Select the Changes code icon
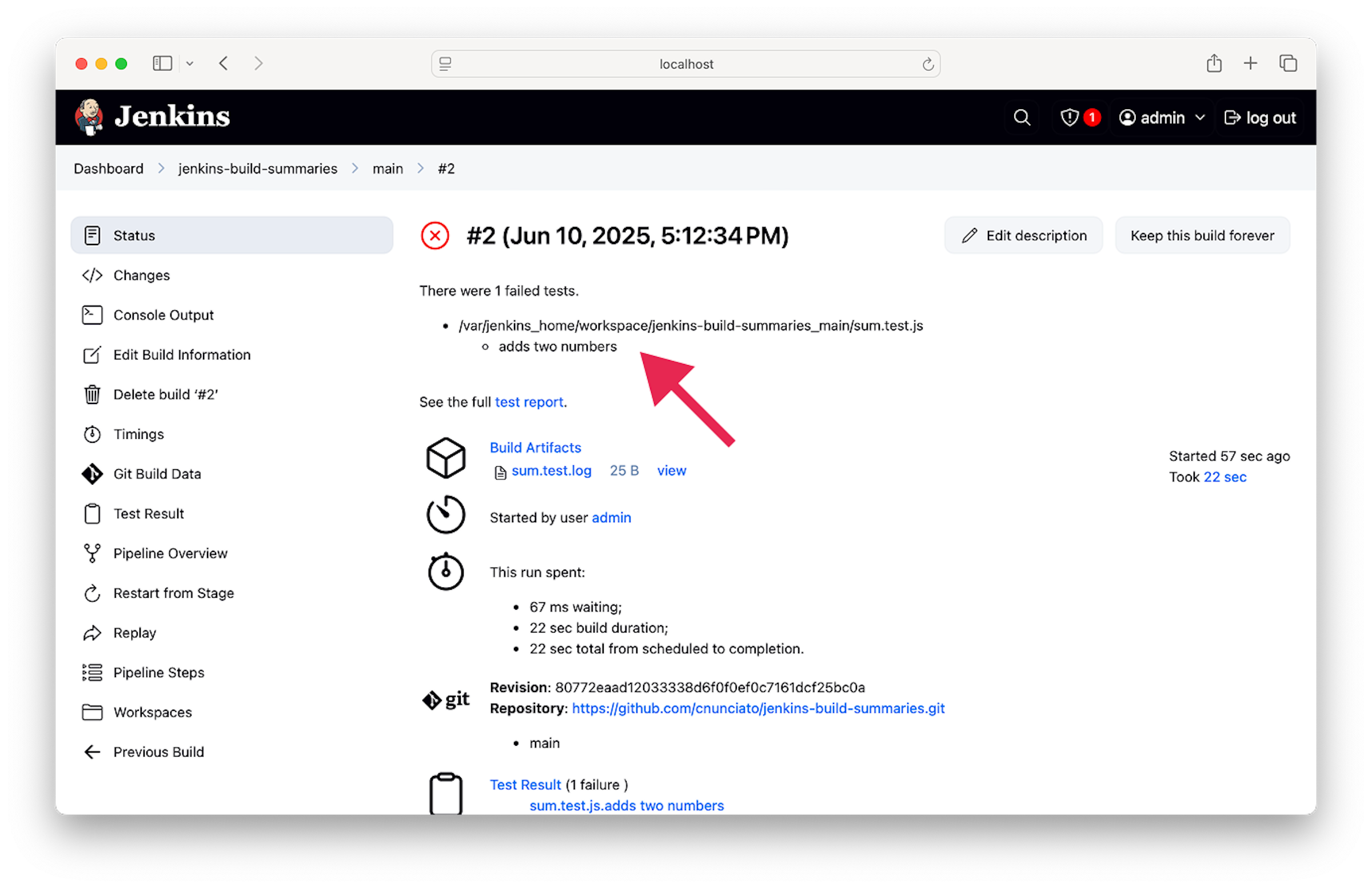This screenshot has height=888, width=1372. pos(92,275)
